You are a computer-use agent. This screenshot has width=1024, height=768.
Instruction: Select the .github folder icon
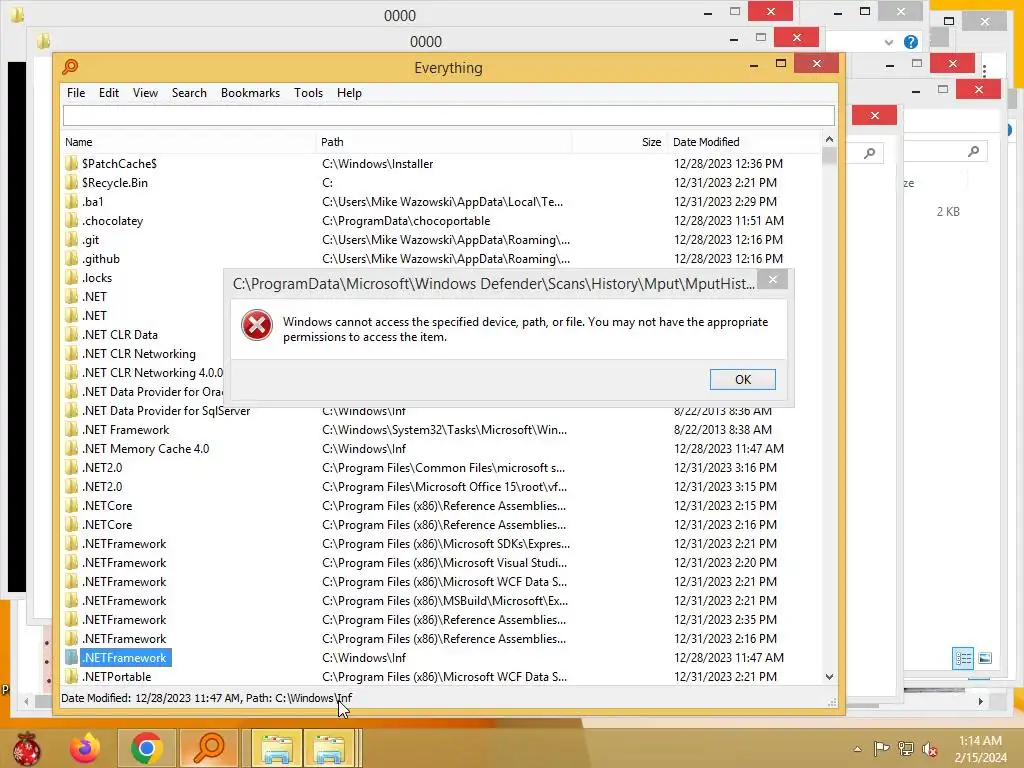pos(71,258)
